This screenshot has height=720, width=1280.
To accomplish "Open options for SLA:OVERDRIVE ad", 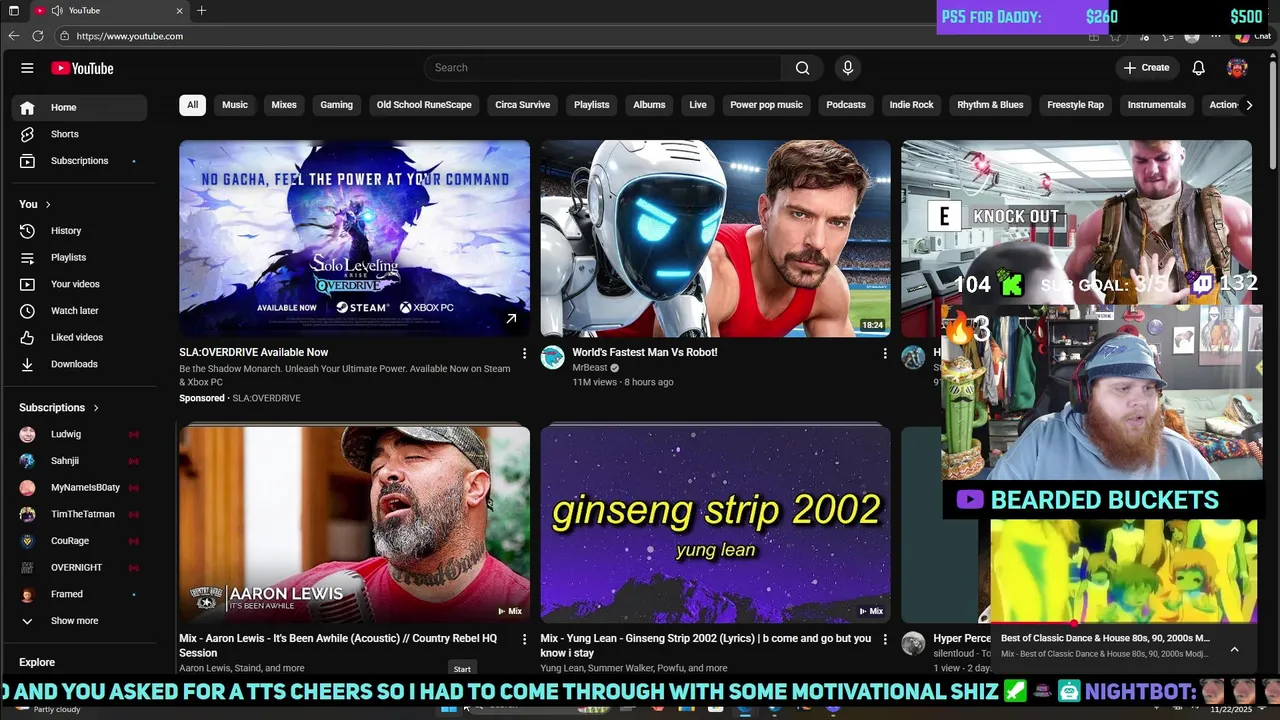I will 524,353.
